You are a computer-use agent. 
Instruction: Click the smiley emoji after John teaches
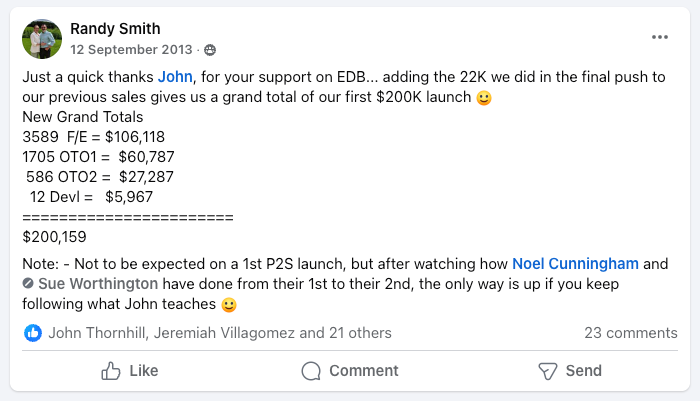229,305
